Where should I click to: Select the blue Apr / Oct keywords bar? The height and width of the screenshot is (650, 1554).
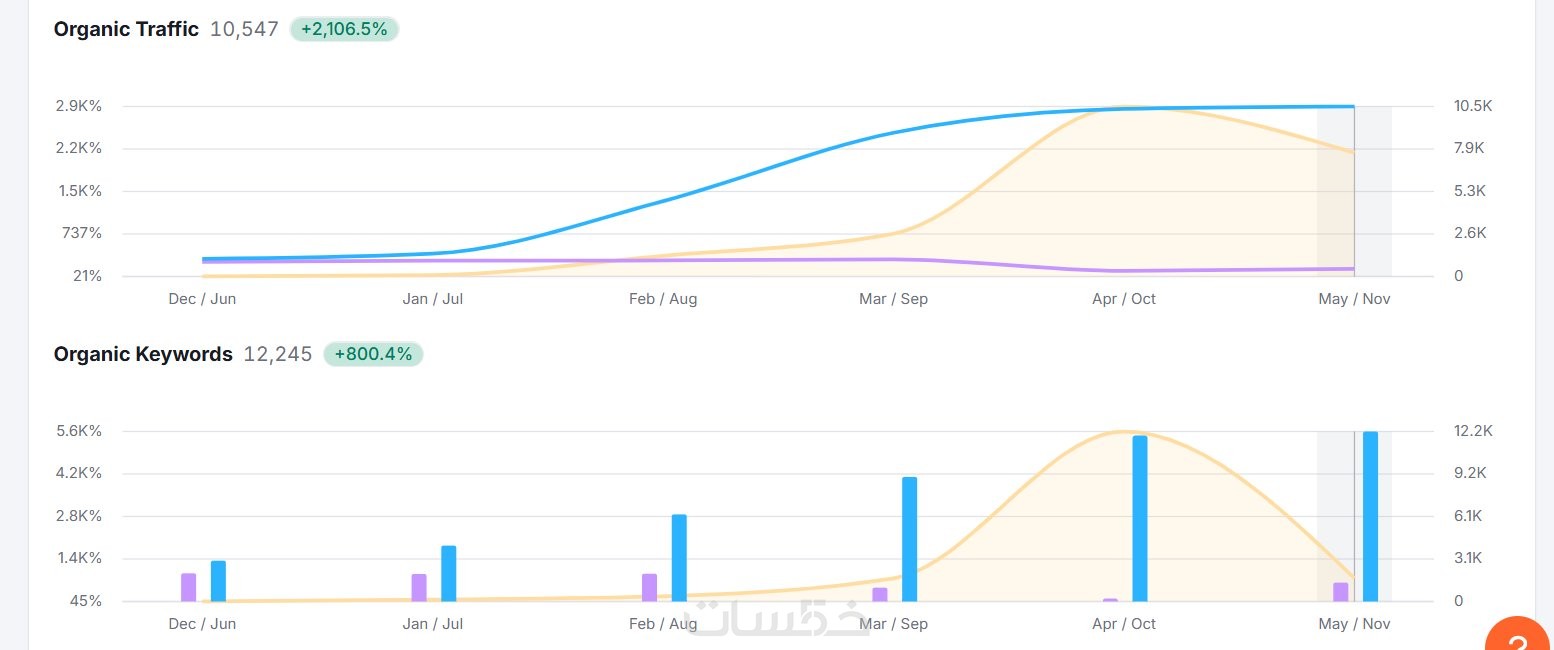pyautogui.click(x=1140, y=518)
